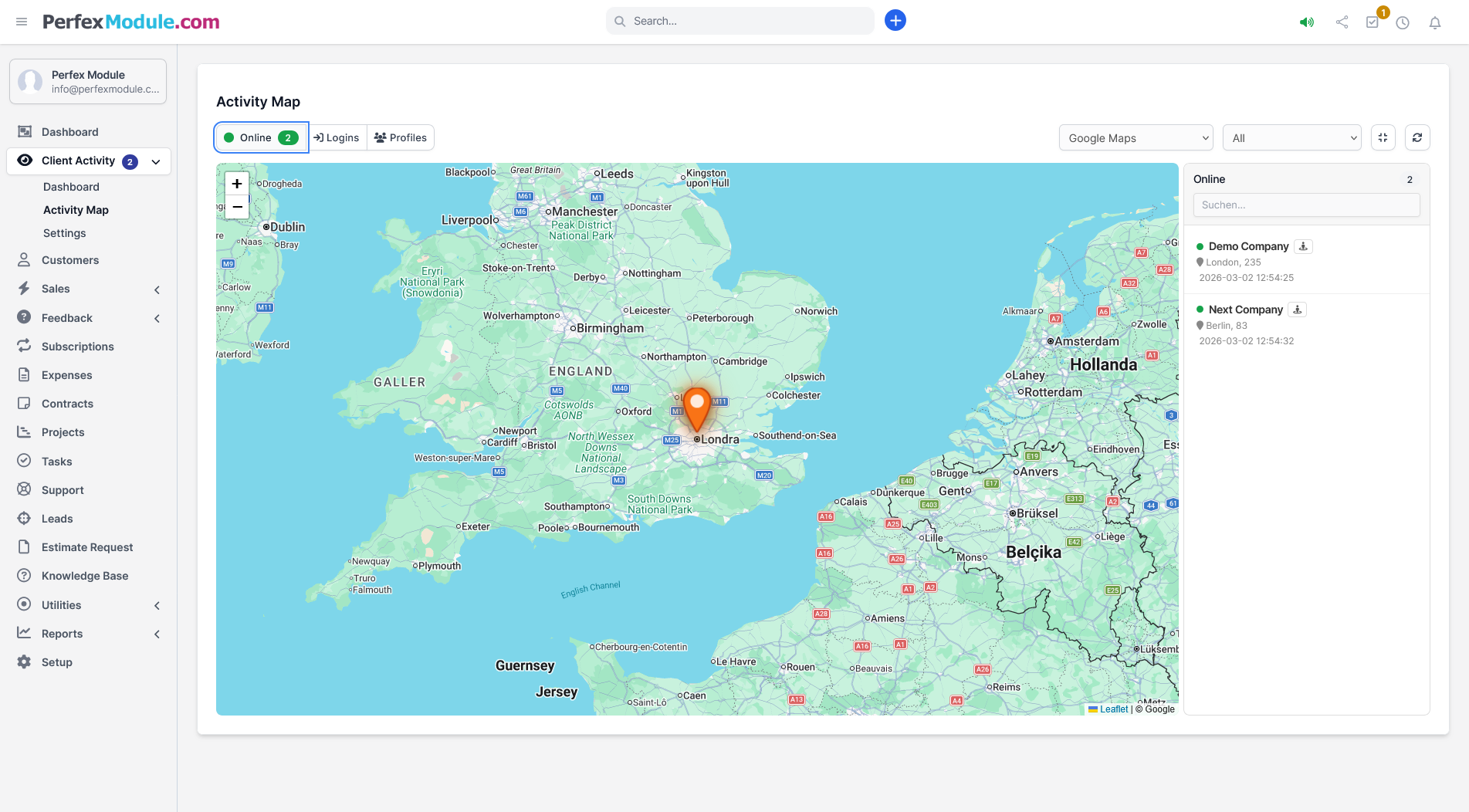Open the Google Maps provider dropdown
Screen dimensions: 1469x812
[x=1136, y=137]
